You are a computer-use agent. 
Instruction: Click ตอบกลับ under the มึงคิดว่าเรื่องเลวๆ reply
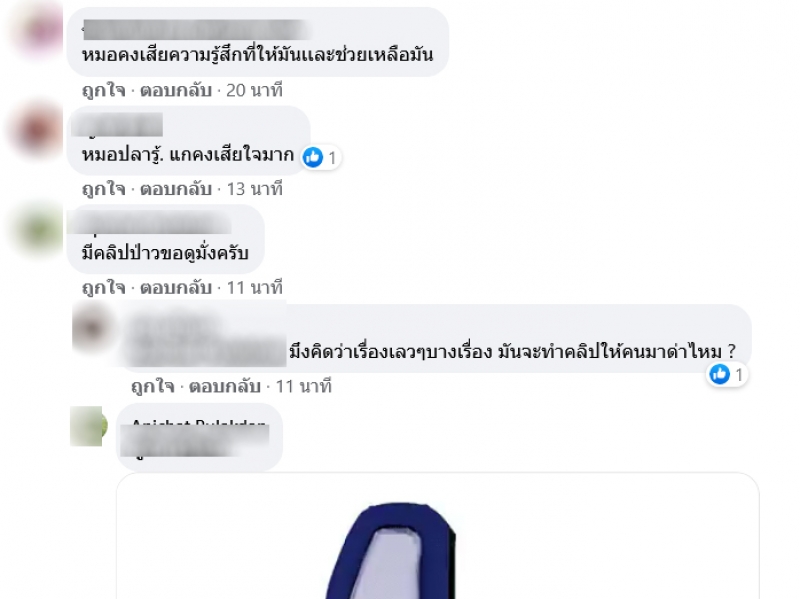click(x=225, y=387)
